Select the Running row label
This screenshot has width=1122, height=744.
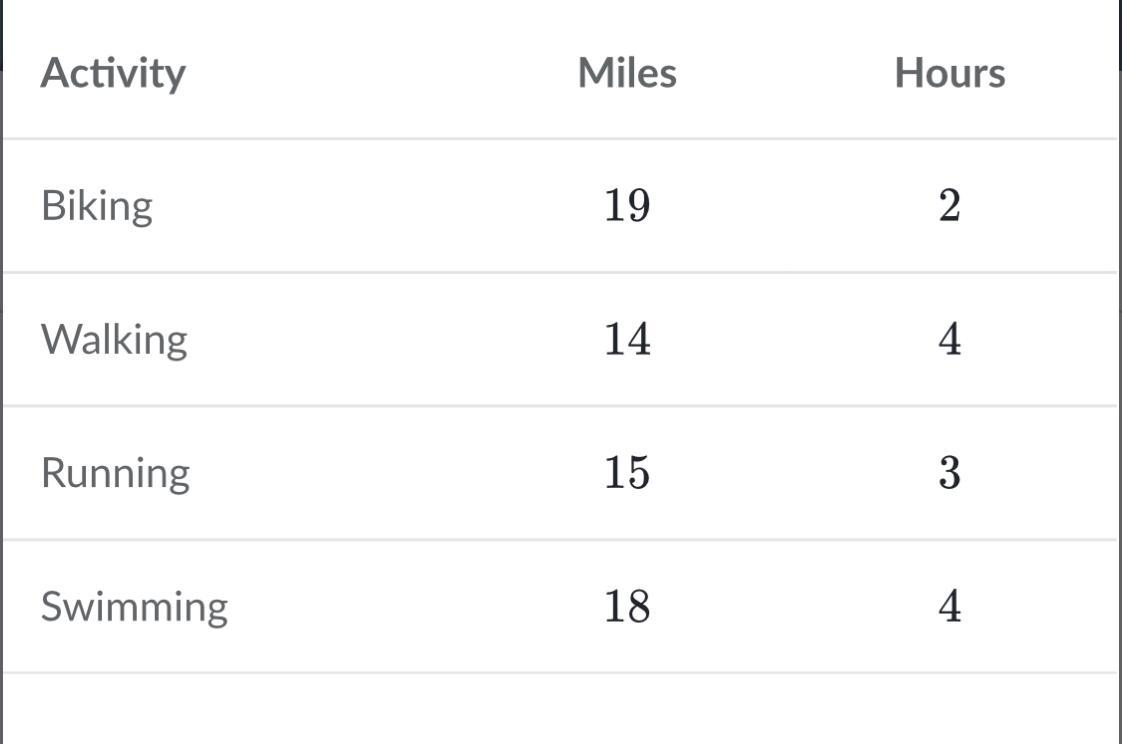[115, 472]
